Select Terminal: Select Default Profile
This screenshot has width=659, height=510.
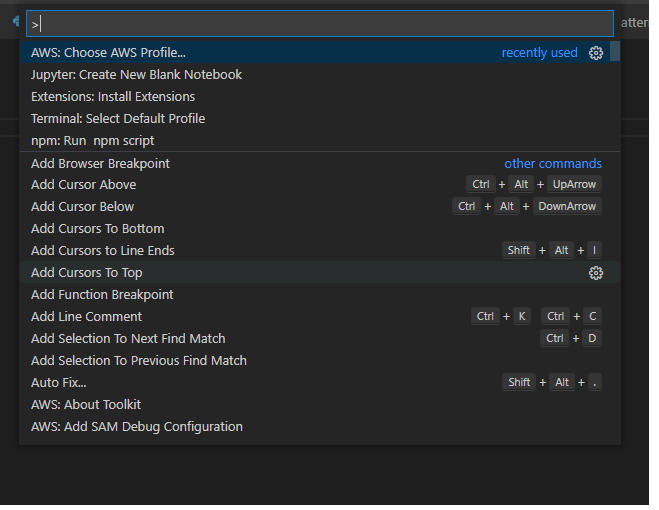point(118,119)
